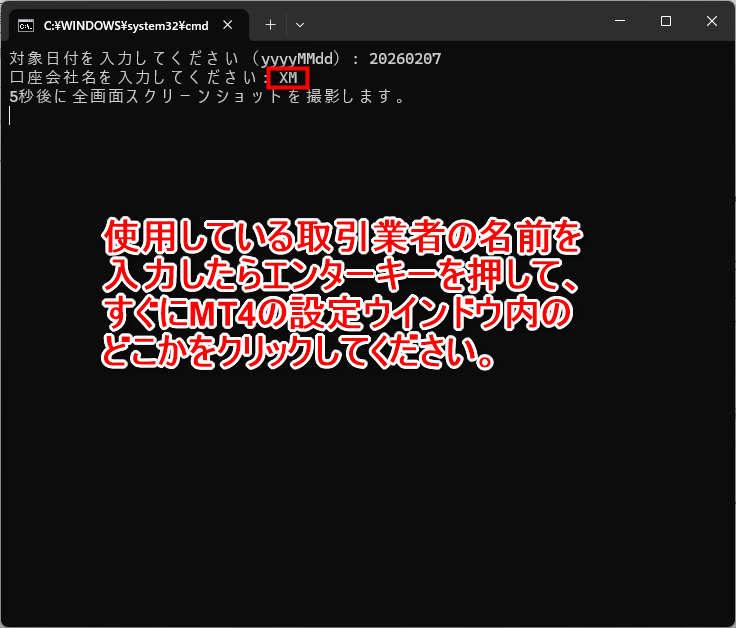The width and height of the screenshot is (736, 628).
Task: Expand the new tab profile dropdown chevron
Action: (300, 24)
